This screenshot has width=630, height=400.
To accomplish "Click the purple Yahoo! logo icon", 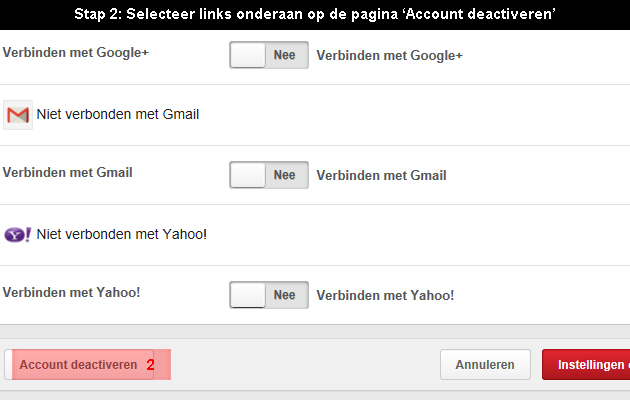I will click(x=17, y=235).
